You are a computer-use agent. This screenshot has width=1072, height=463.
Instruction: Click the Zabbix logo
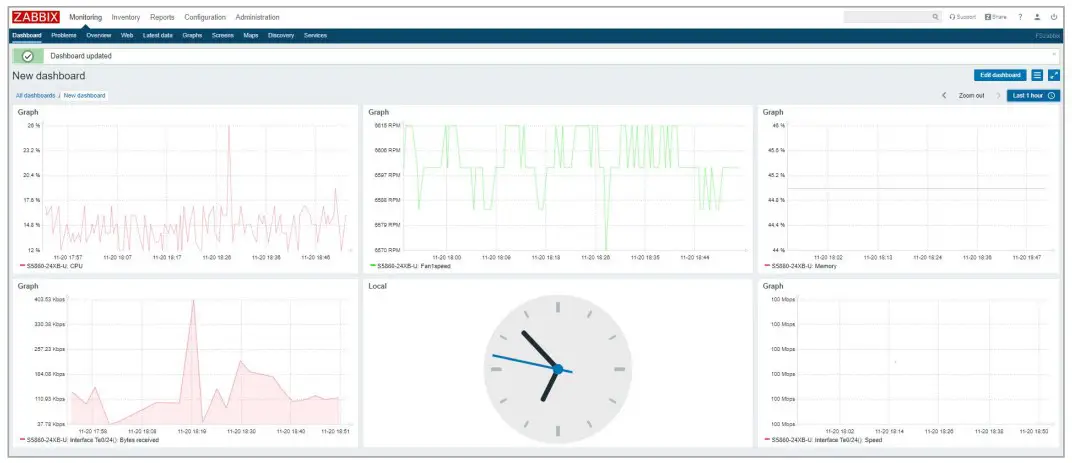(36, 17)
